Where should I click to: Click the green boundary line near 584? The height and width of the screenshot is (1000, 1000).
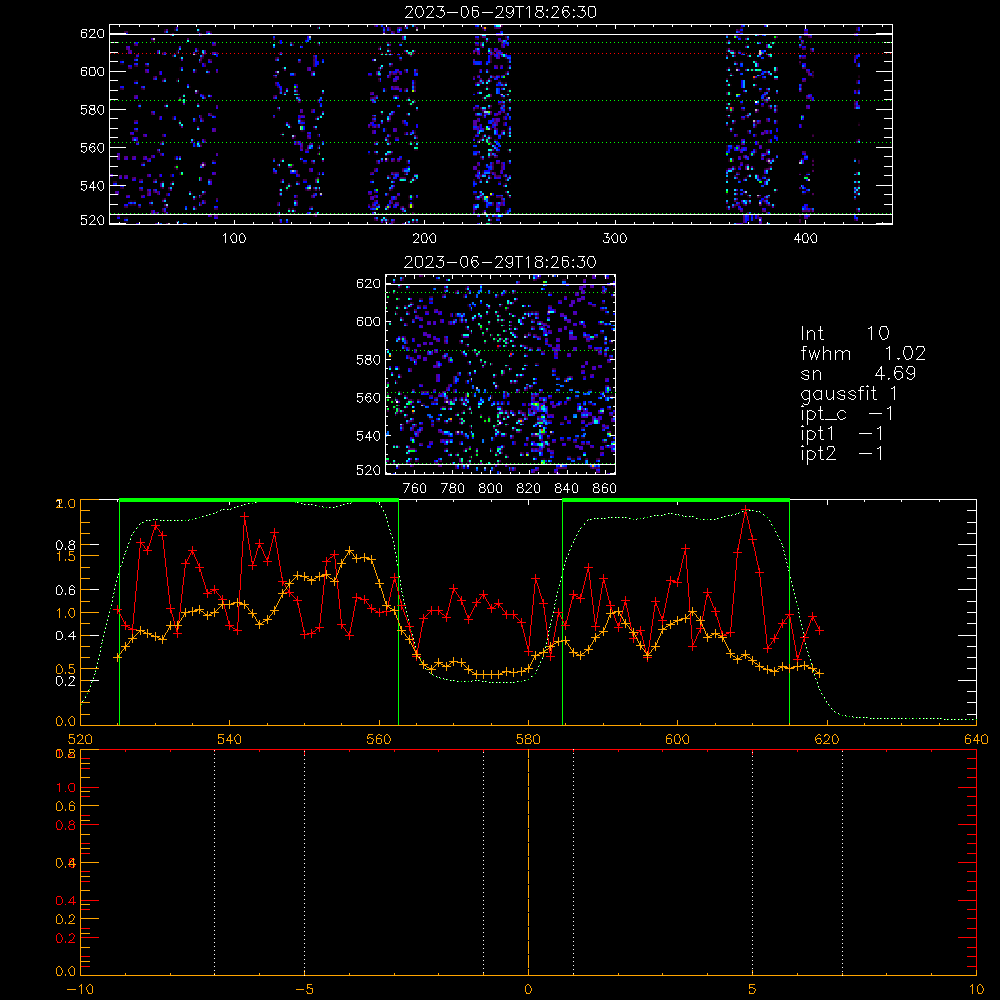[562, 612]
